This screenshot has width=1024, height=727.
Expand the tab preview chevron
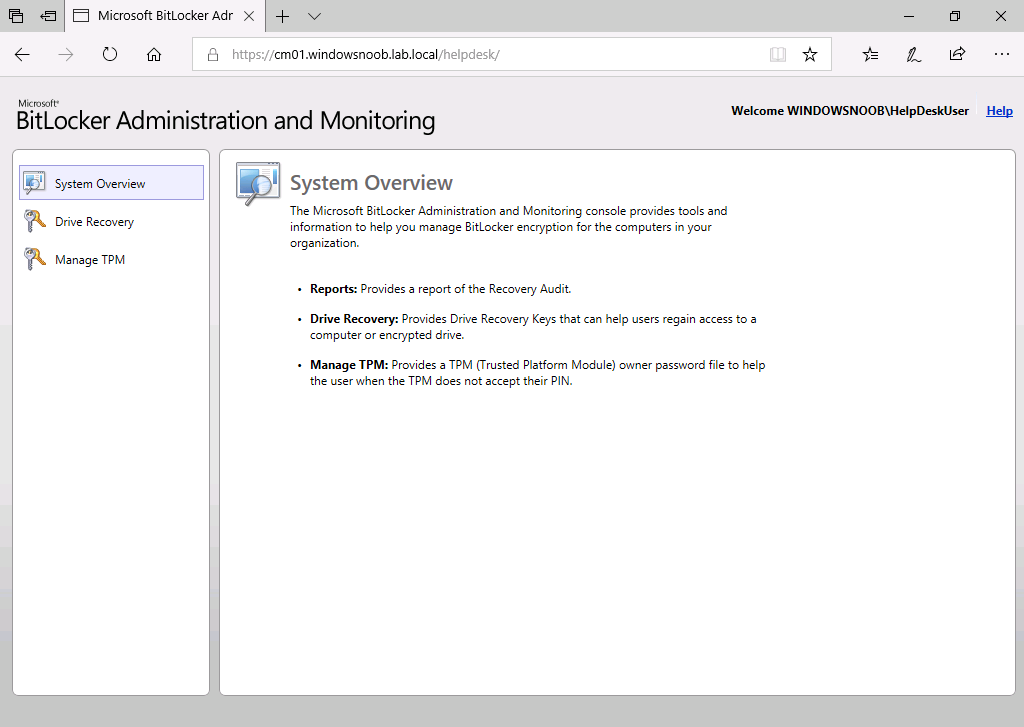[x=314, y=16]
